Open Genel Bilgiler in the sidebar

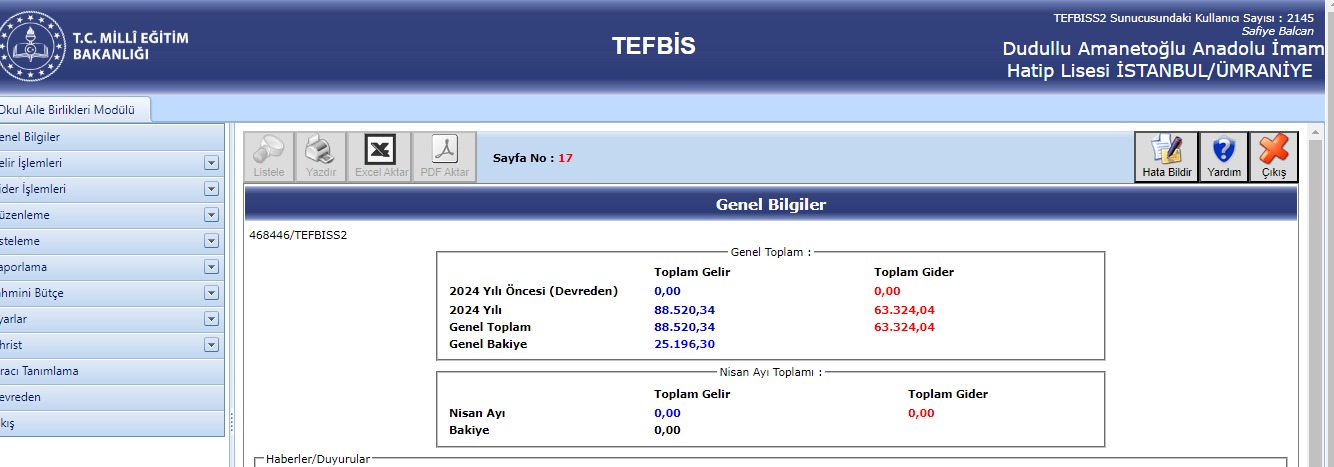112,137
